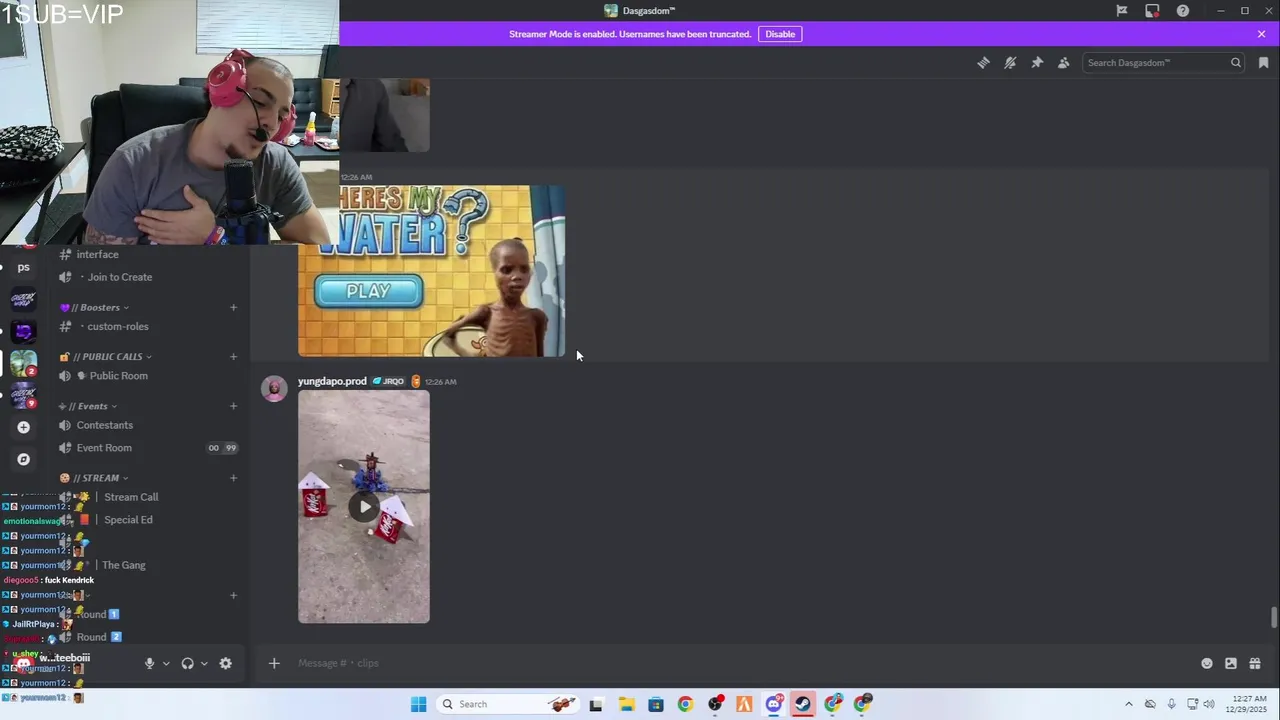Show hidden tray icons chevron
This screenshot has width=1280, height=720.
pyautogui.click(x=1129, y=704)
